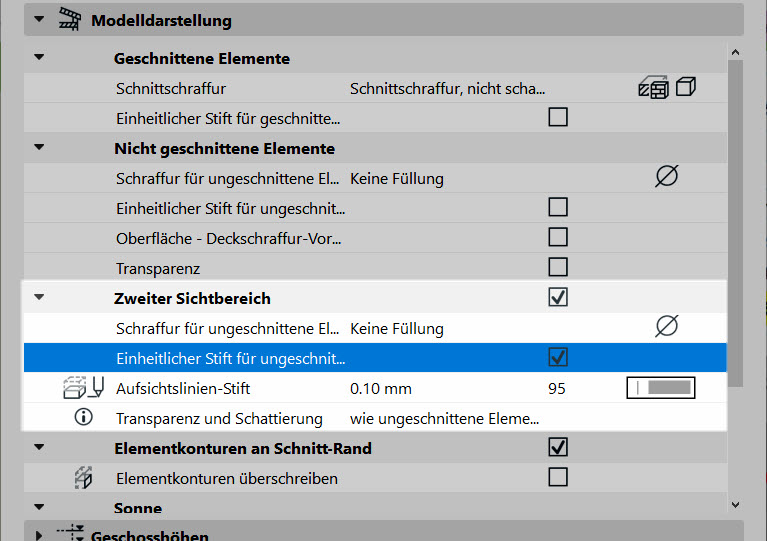Enable the Elementkonturen überschreiben checkbox
The width and height of the screenshot is (767, 541).
tap(558, 477)
